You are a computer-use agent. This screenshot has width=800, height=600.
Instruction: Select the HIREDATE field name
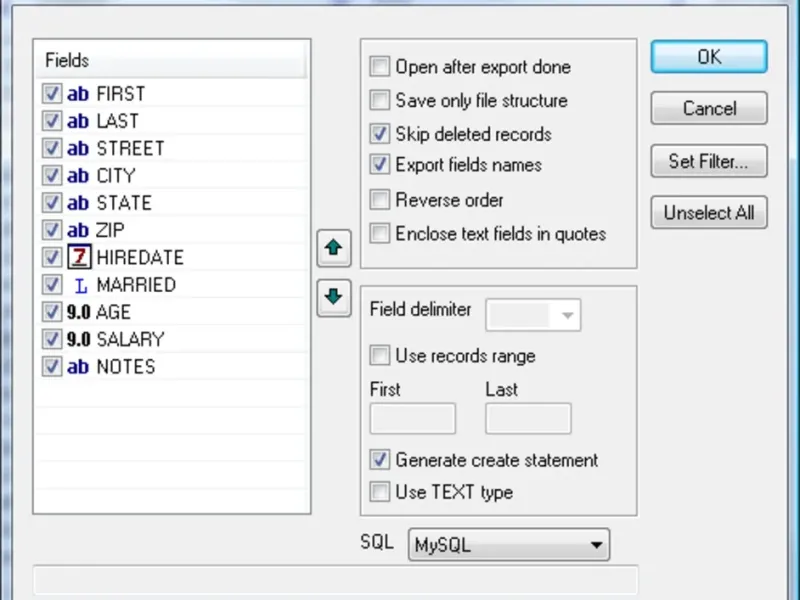tap(140, 258)
